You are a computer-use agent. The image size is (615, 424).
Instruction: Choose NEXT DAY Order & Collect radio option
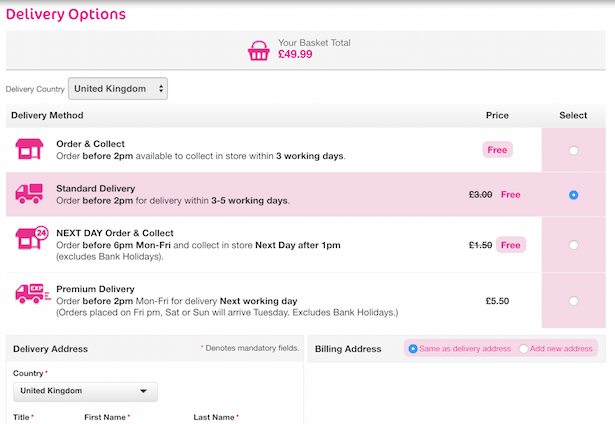pos(573,245)
